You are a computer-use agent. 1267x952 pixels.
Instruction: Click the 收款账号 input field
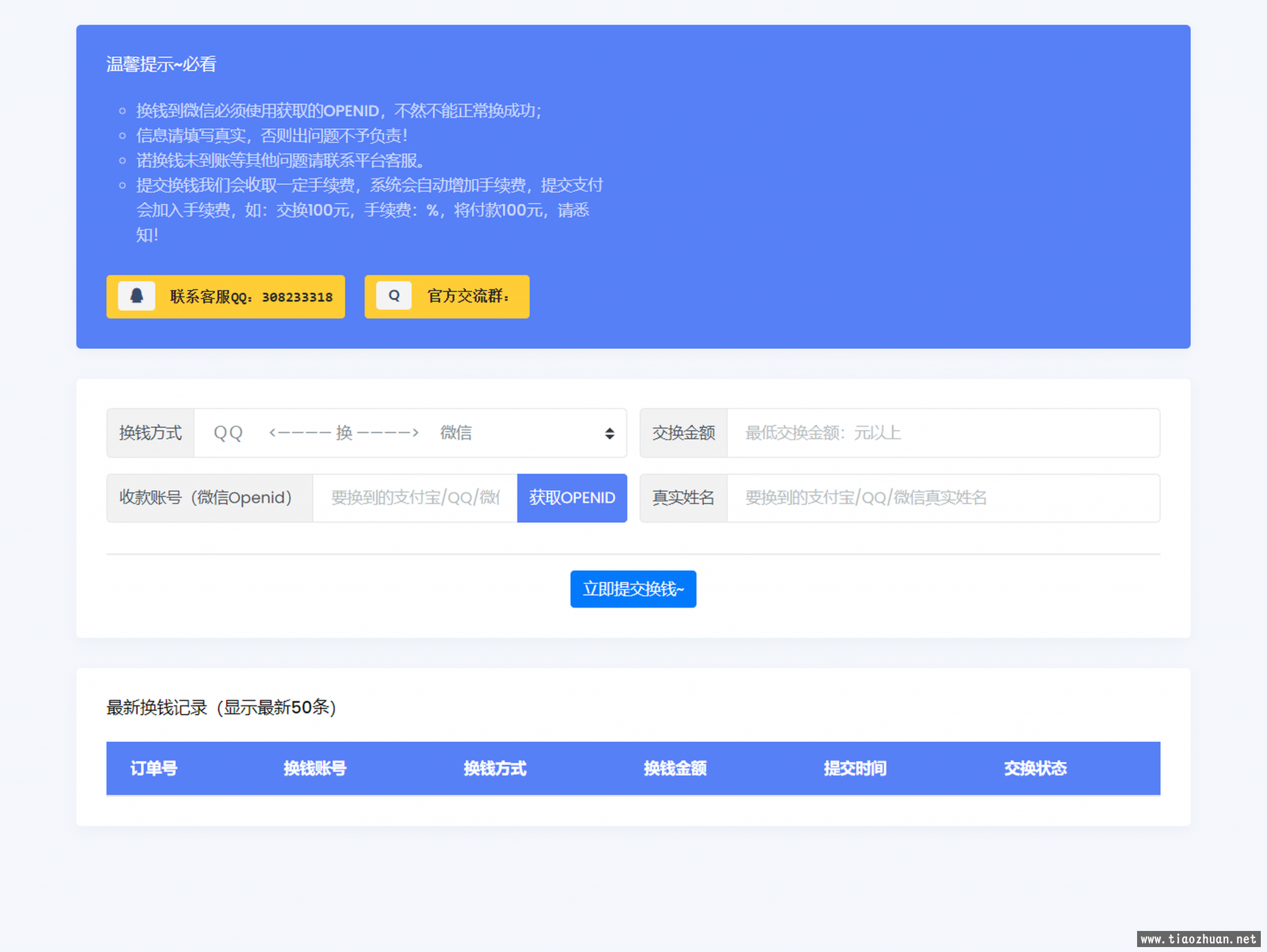tap(415, 498)
